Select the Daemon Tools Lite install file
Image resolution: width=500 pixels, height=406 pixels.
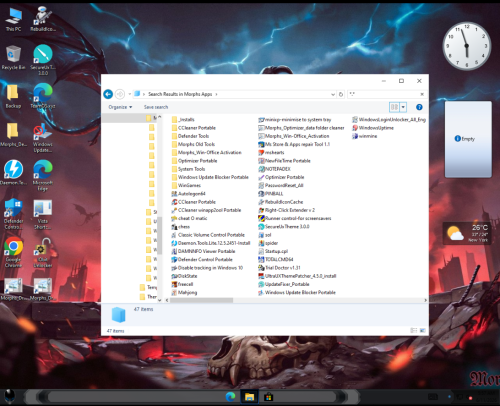[x=211, y=243]
